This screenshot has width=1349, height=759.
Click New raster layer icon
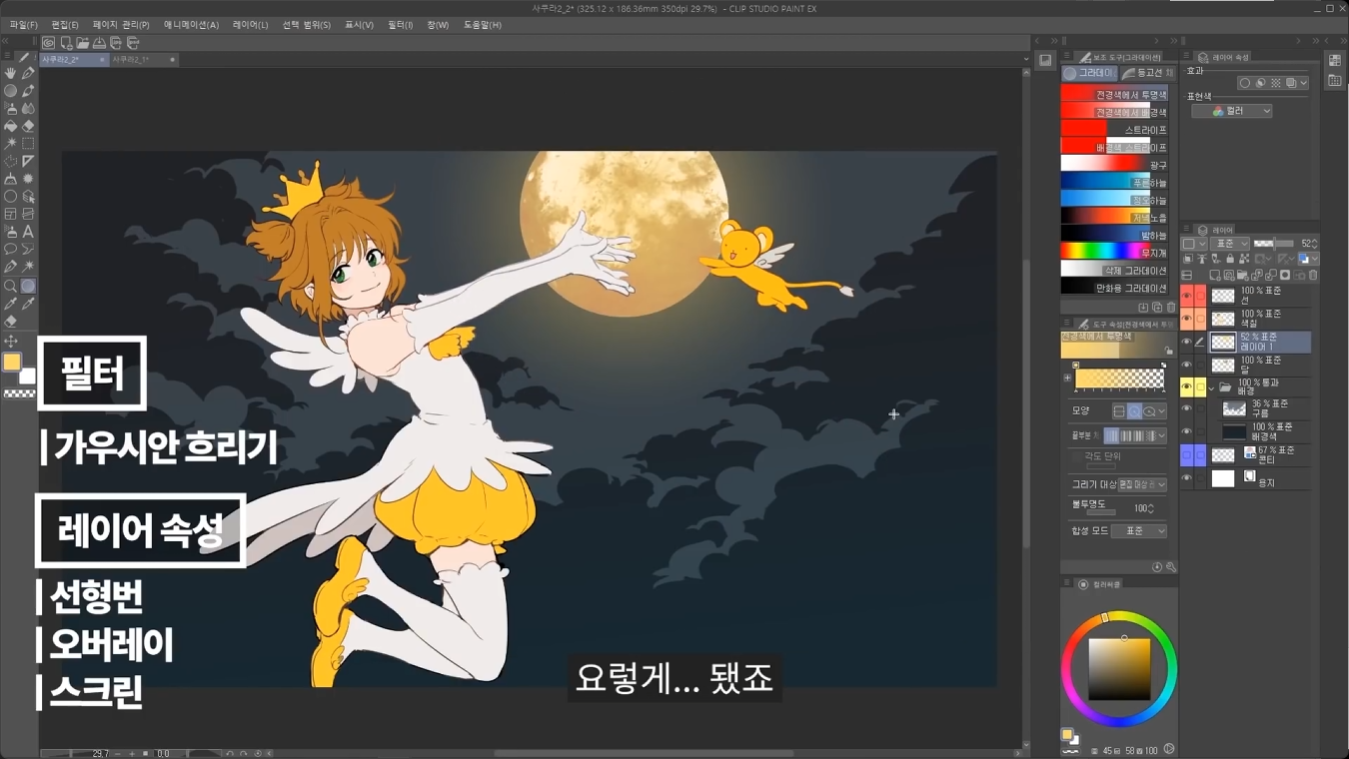[x=1214, y=275]
